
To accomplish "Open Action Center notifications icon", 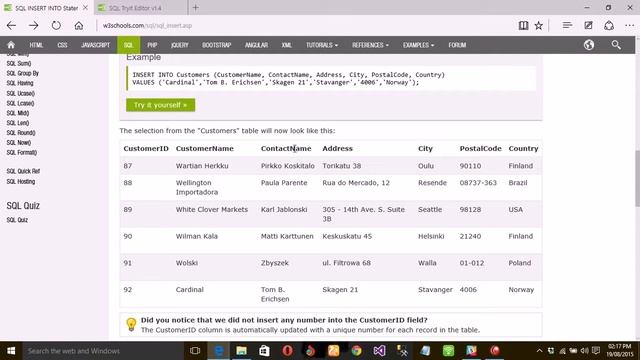I will tap(596, 351).
